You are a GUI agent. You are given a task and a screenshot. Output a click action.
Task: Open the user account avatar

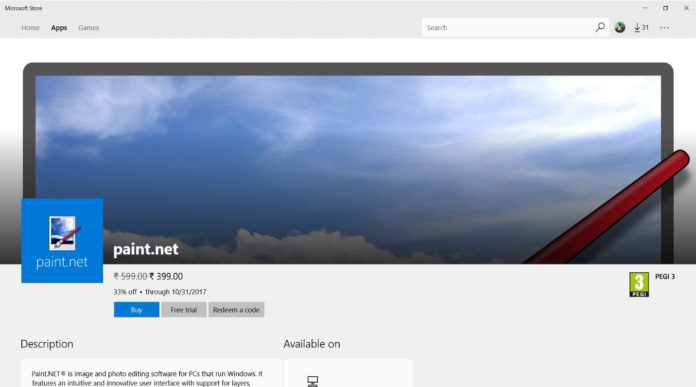tap(620, 28)
